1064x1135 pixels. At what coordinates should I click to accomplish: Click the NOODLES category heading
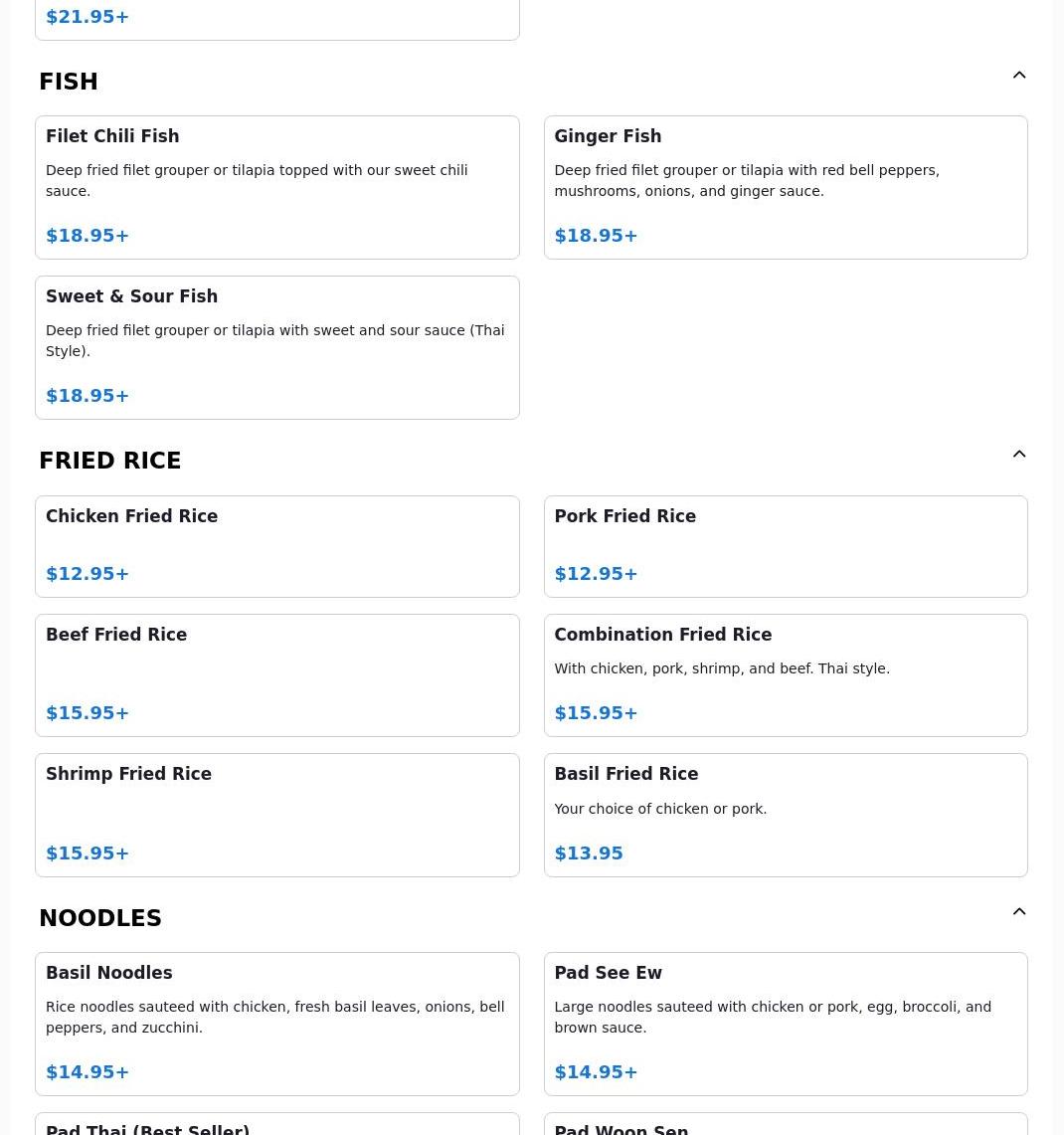click(100, 918)
